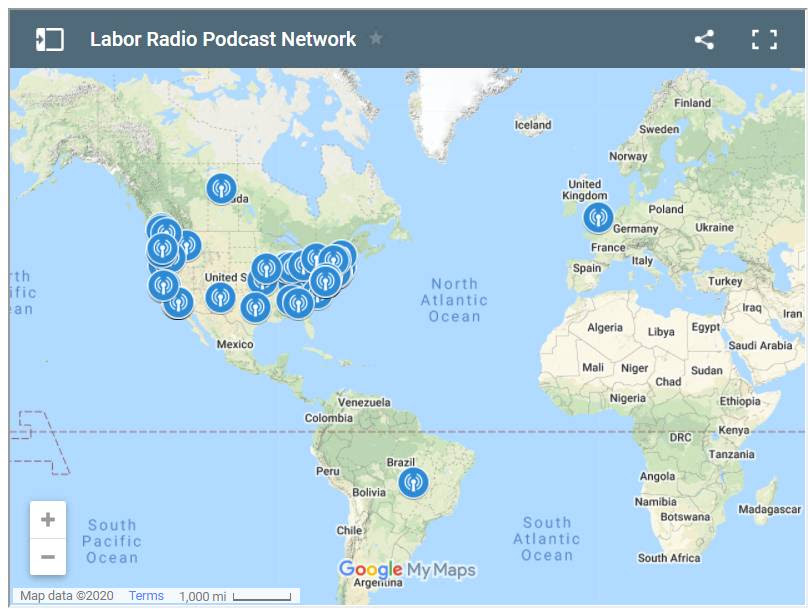Click the Ethiopia label

click(x=740, y=401)
